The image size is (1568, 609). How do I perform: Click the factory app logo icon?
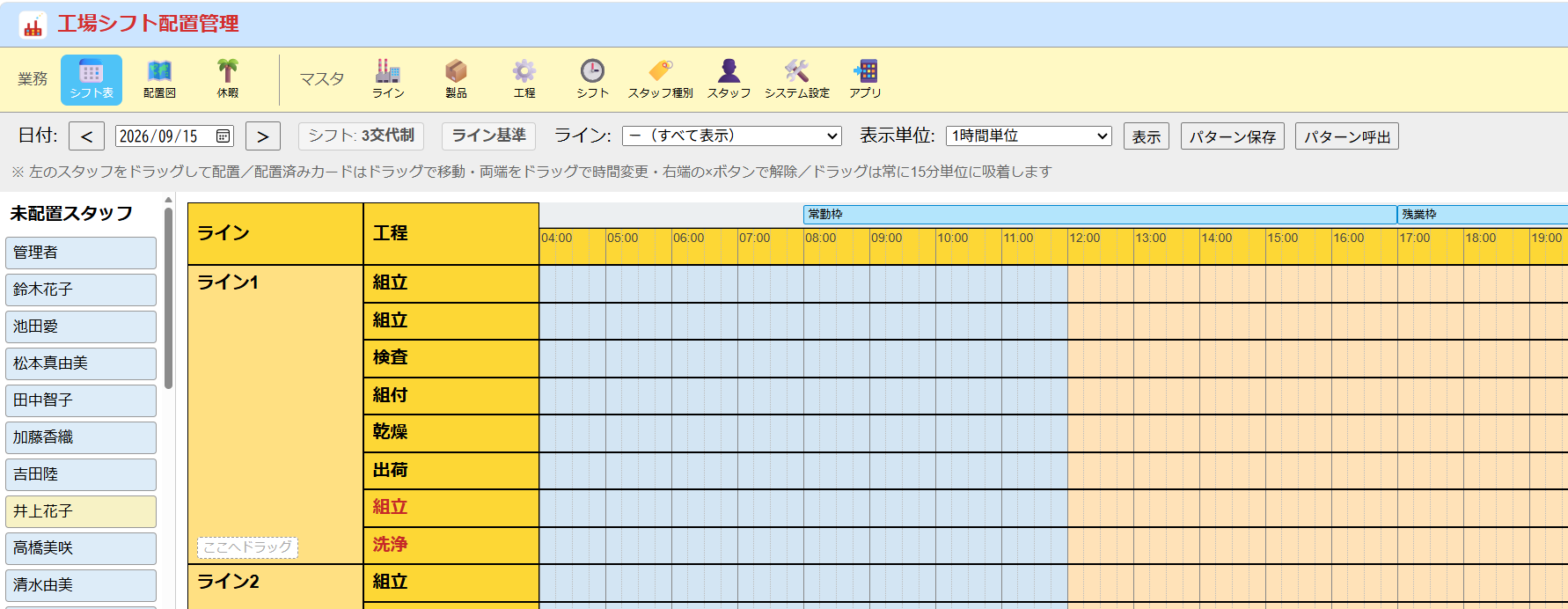coord(33,25)
